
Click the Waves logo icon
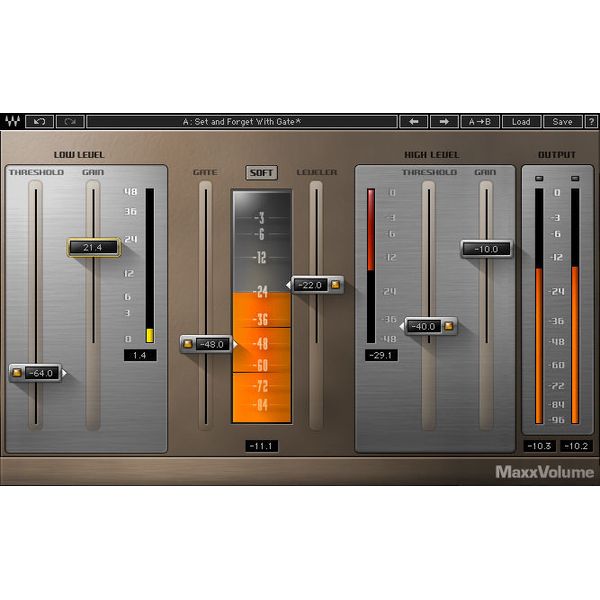click(x=12, y=122)
